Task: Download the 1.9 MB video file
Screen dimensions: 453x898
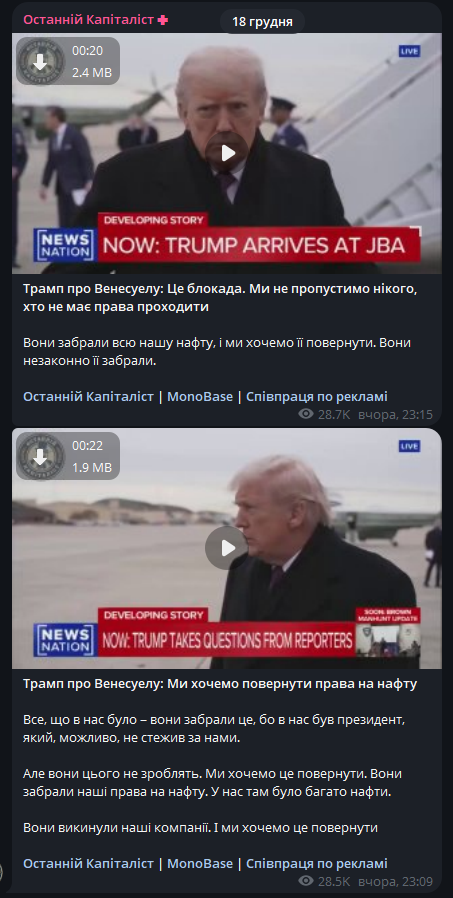Action: 40,456
